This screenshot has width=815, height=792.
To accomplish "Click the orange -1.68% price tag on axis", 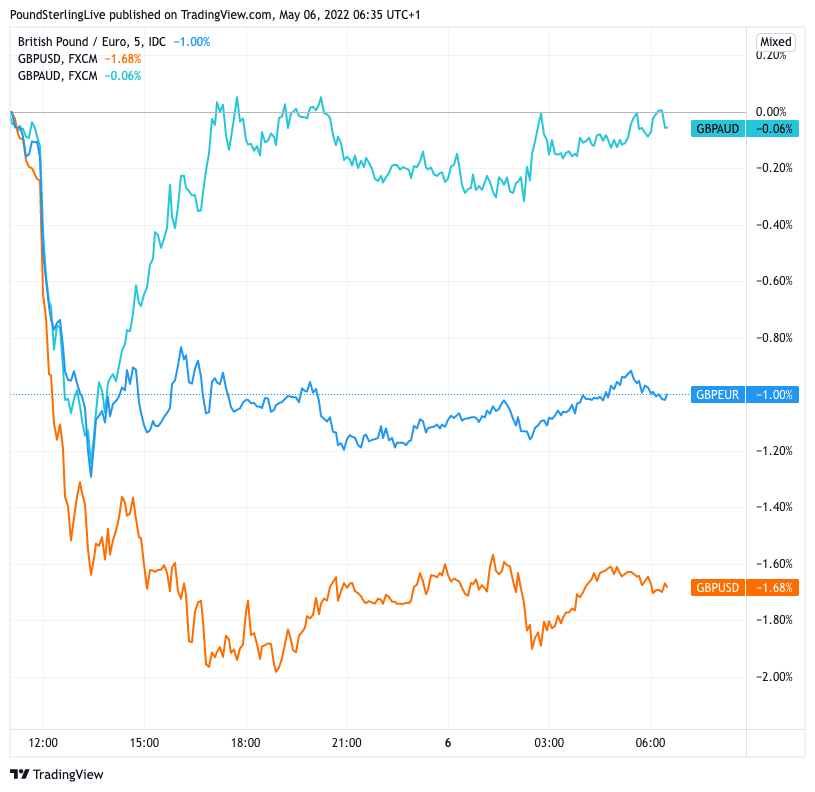I will (x=775, y=588).
